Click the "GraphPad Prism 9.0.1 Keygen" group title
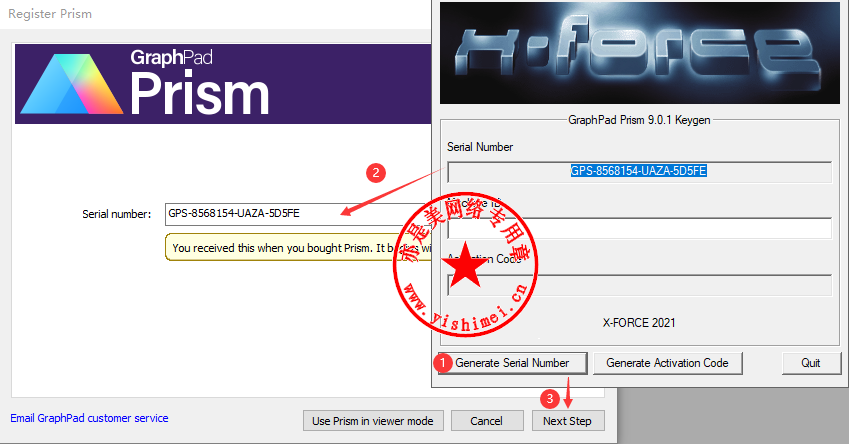849x444 pixels. point(639,120)
